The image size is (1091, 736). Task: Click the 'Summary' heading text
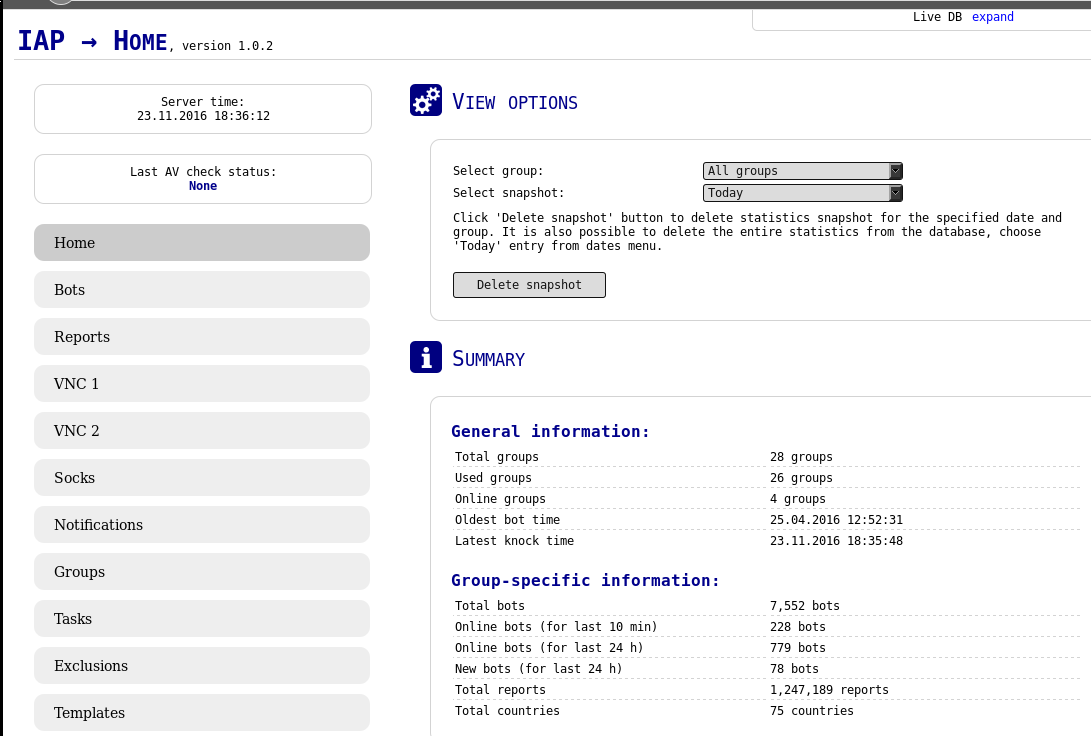488,359
